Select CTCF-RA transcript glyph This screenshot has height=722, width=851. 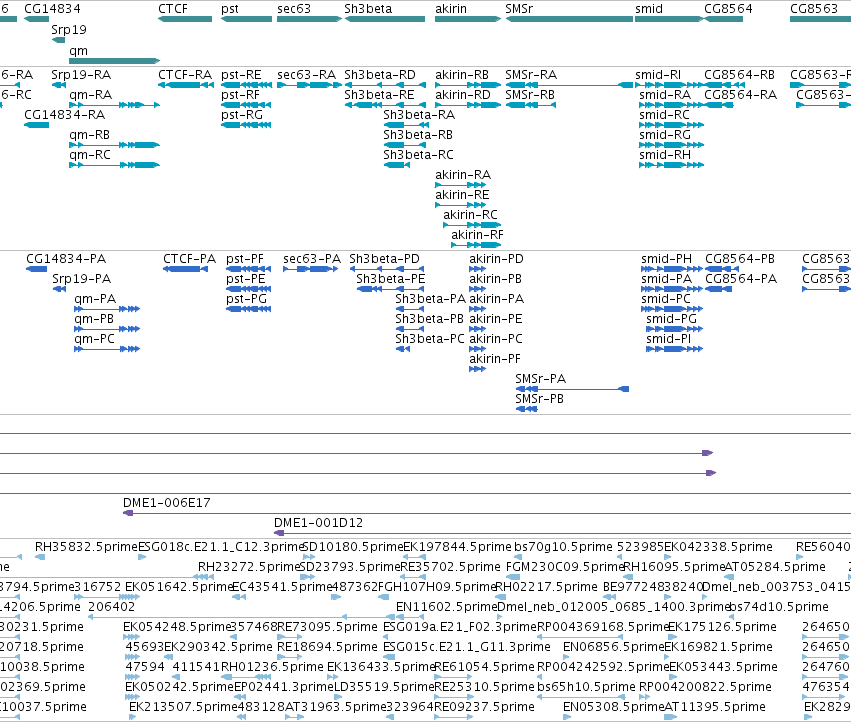tap(186, 85)
